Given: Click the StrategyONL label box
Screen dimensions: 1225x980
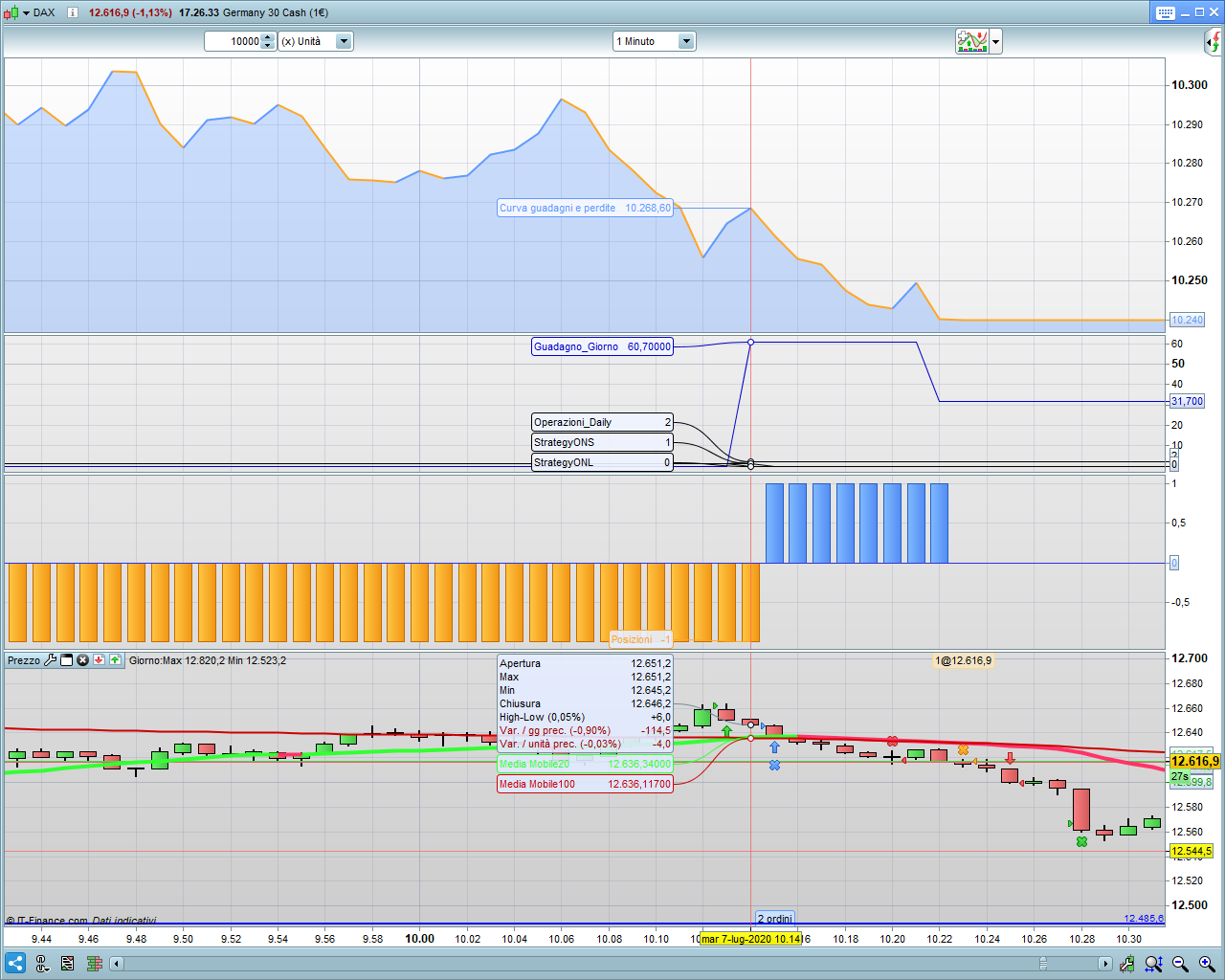Looking at the screenshot, I should point(602,462).
